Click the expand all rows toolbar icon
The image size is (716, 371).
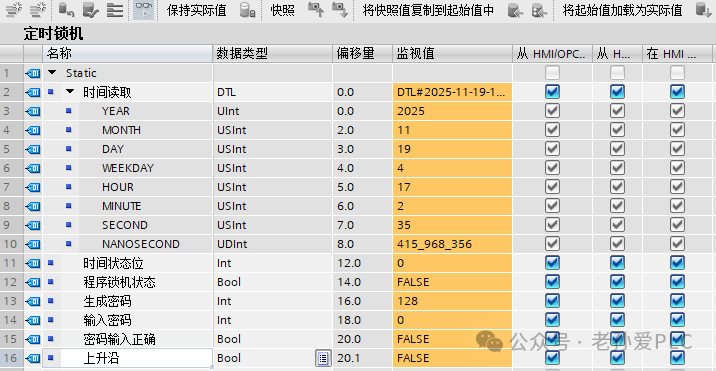click(x=115, y=10)
